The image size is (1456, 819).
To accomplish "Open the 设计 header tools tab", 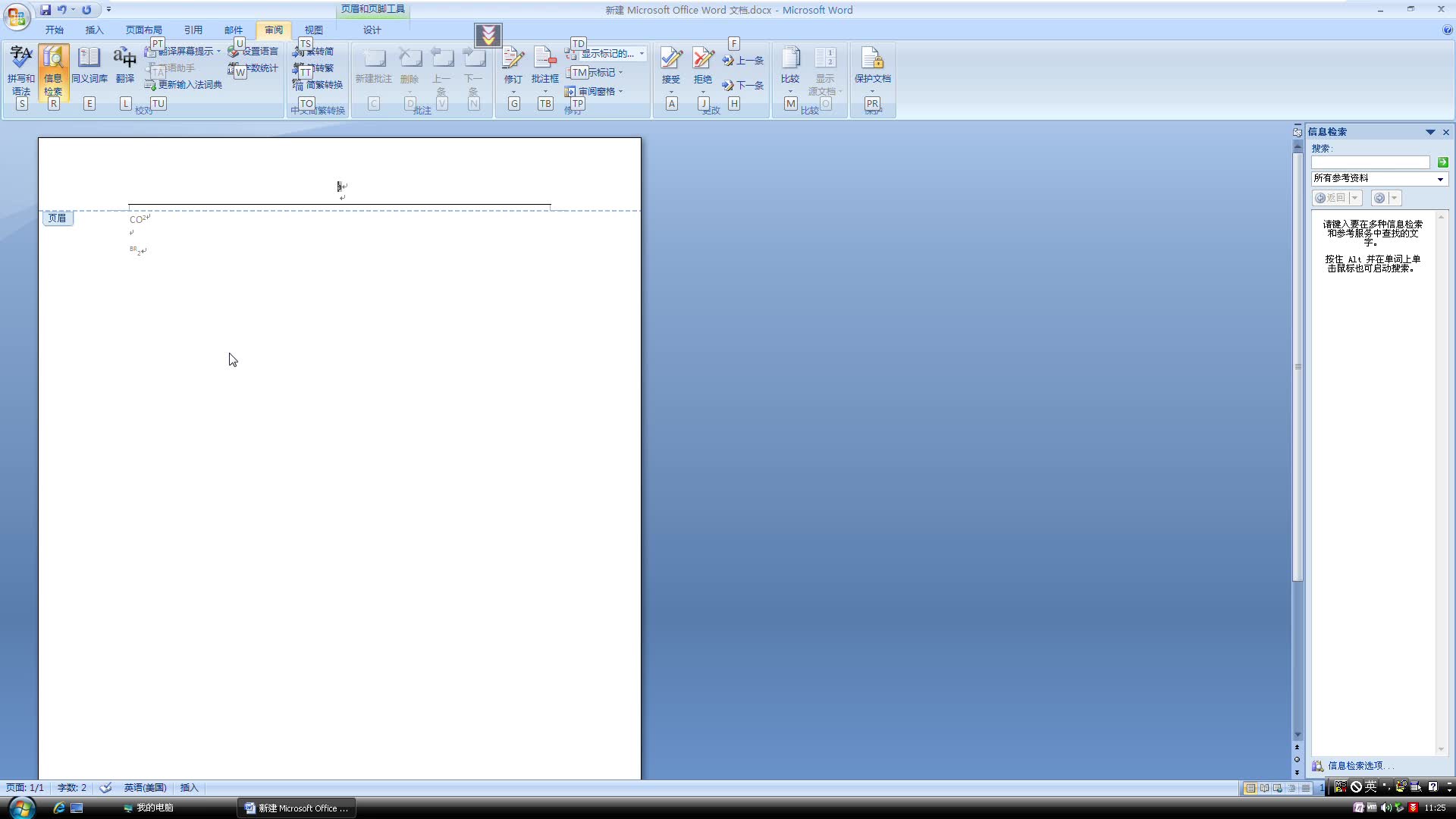I will click(x=372, y=30).
